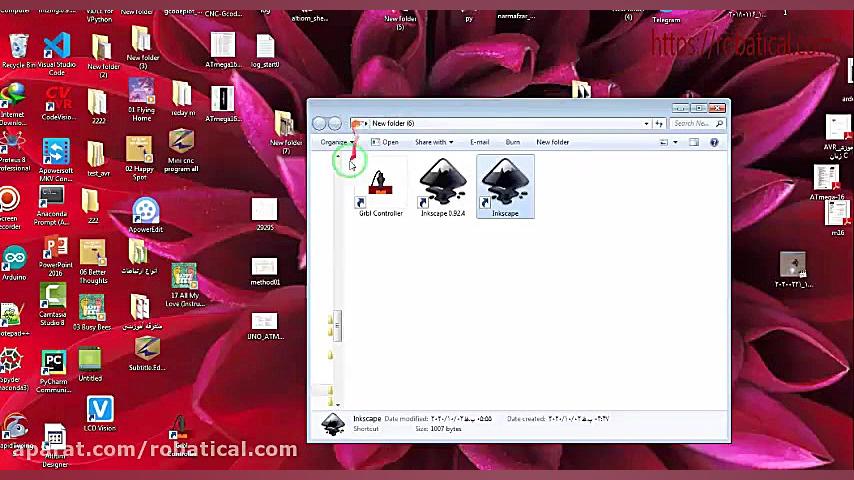Focus the Explorer search box
854x480 pixels.
pyautogui.click(x=698, y=124)
